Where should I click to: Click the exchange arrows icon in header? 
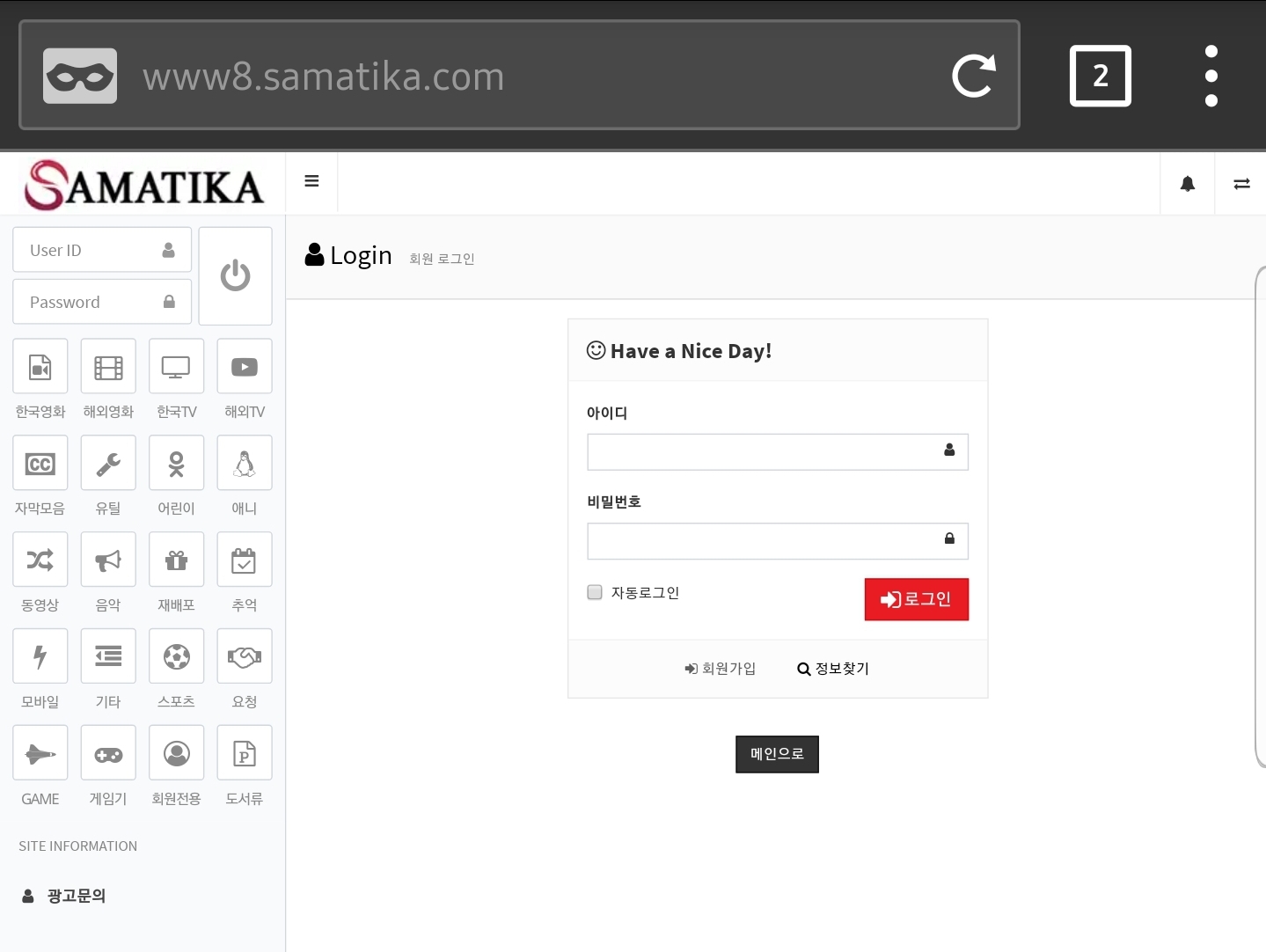point(1241,183)
